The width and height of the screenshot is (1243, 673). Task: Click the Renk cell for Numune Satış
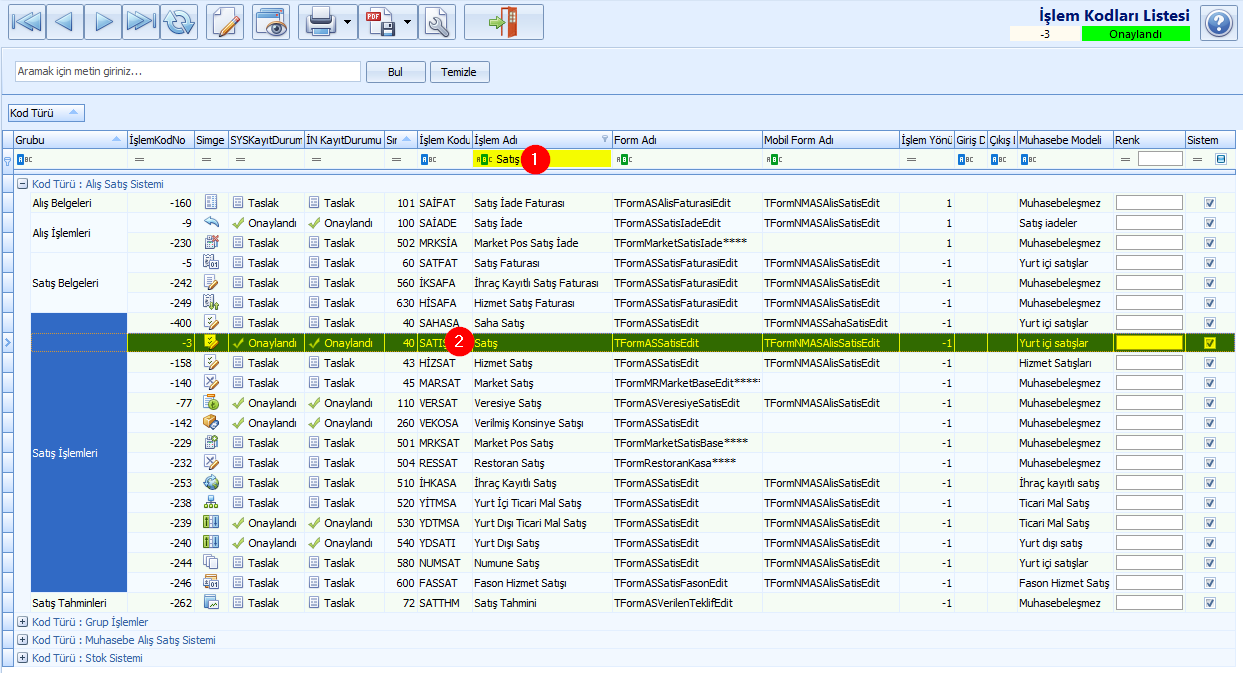(1149, 563)
